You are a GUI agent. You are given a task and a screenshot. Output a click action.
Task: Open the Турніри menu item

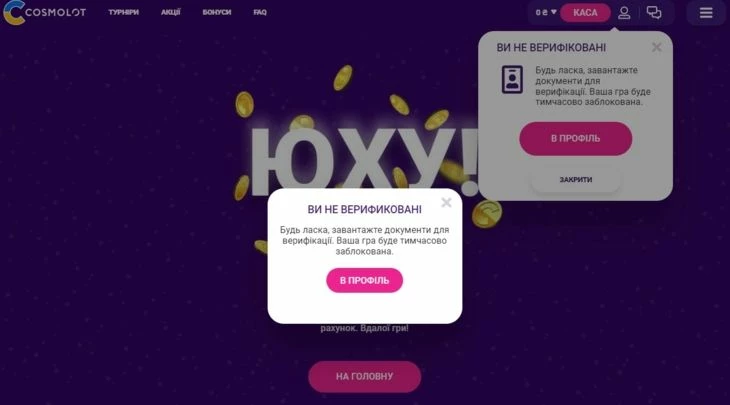[123, 13]
